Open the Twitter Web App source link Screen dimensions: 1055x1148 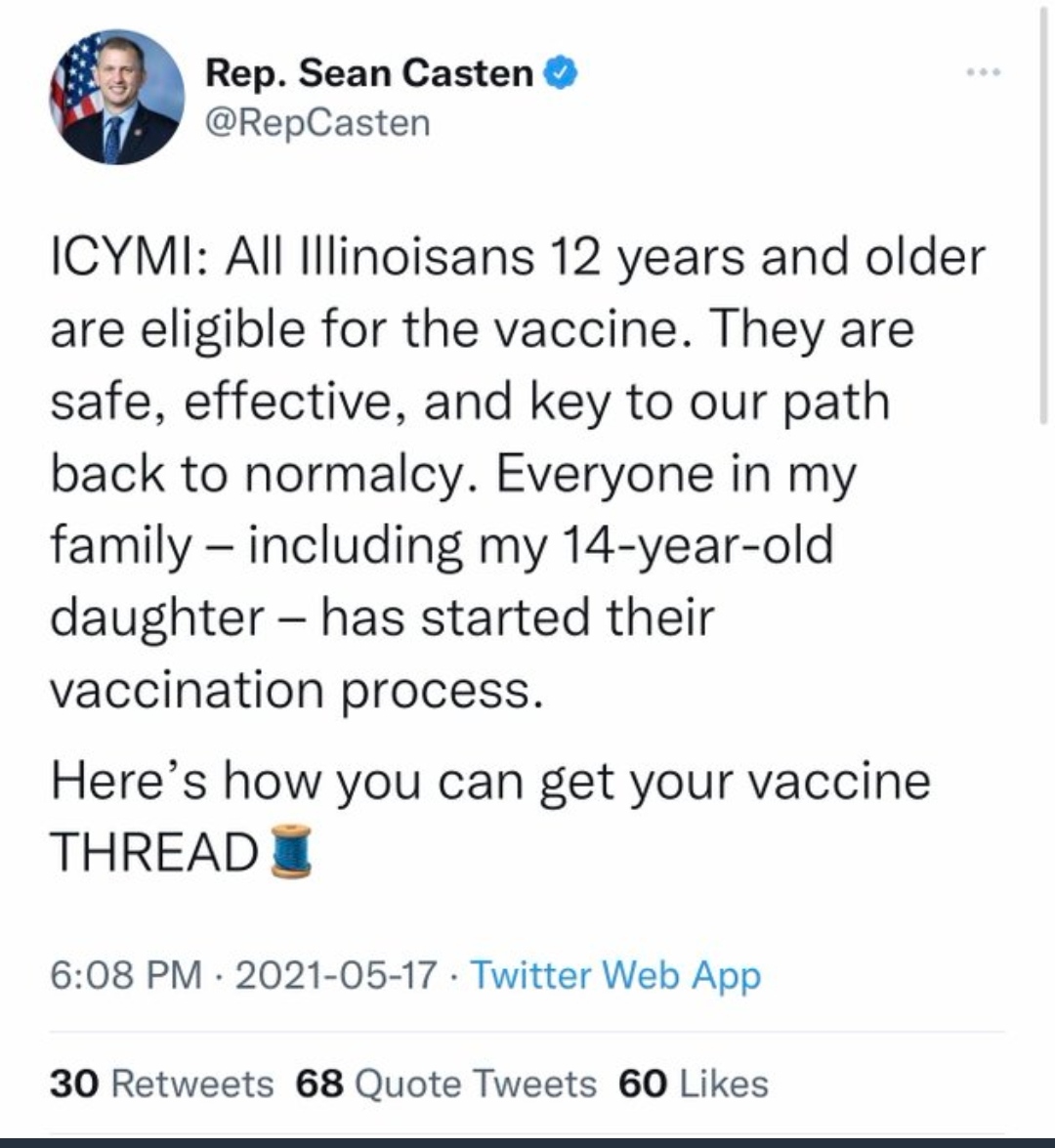pos(615,975)
